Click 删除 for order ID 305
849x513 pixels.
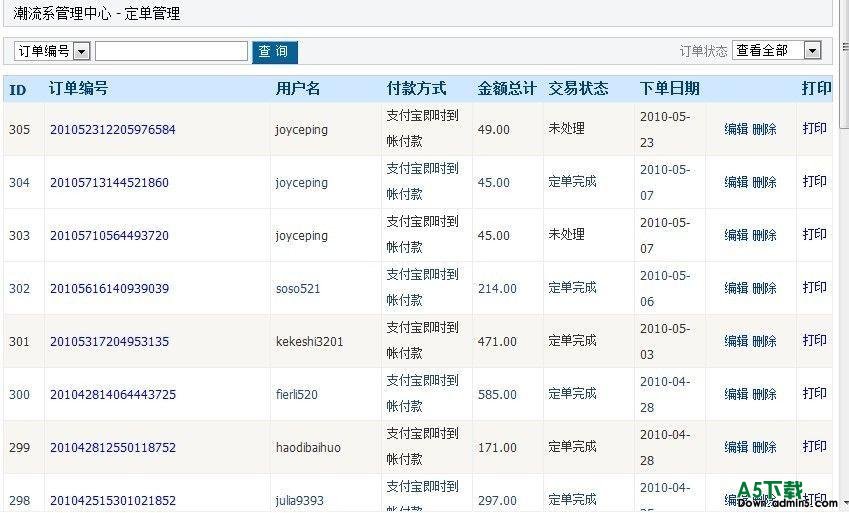764,129
